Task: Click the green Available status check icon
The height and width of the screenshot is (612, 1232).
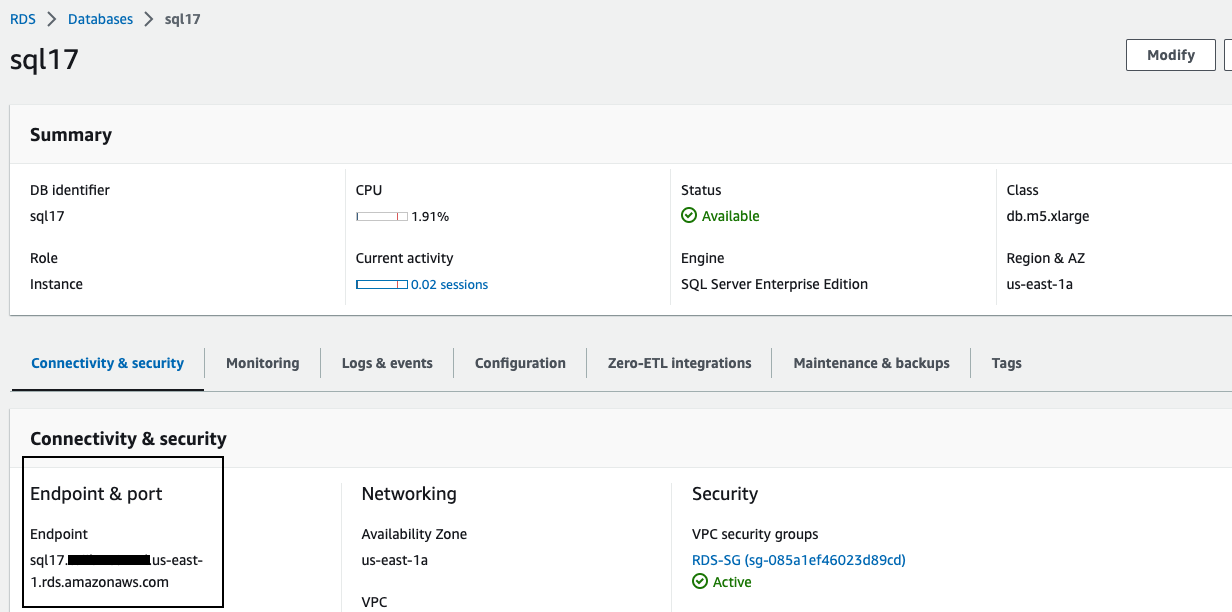Action: tap(689, 216)
